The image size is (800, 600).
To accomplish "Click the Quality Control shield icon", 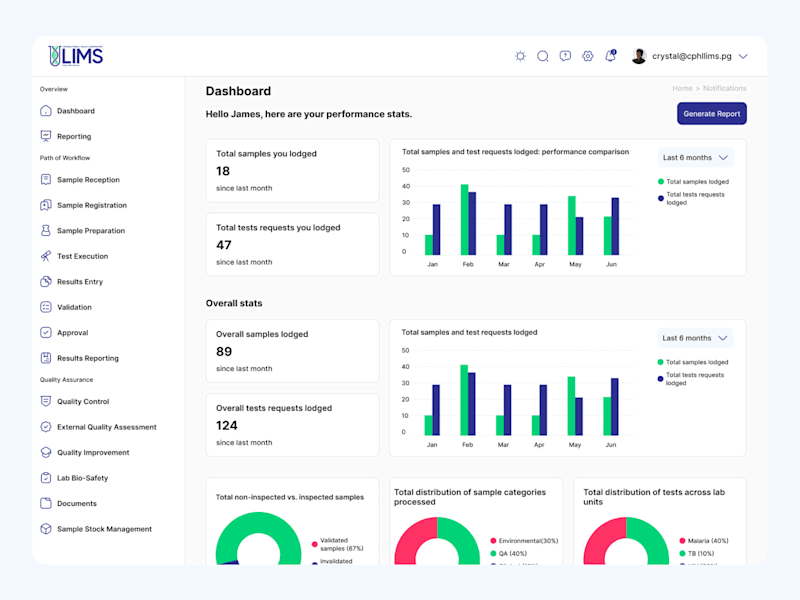I will click(x=46, y=402).
